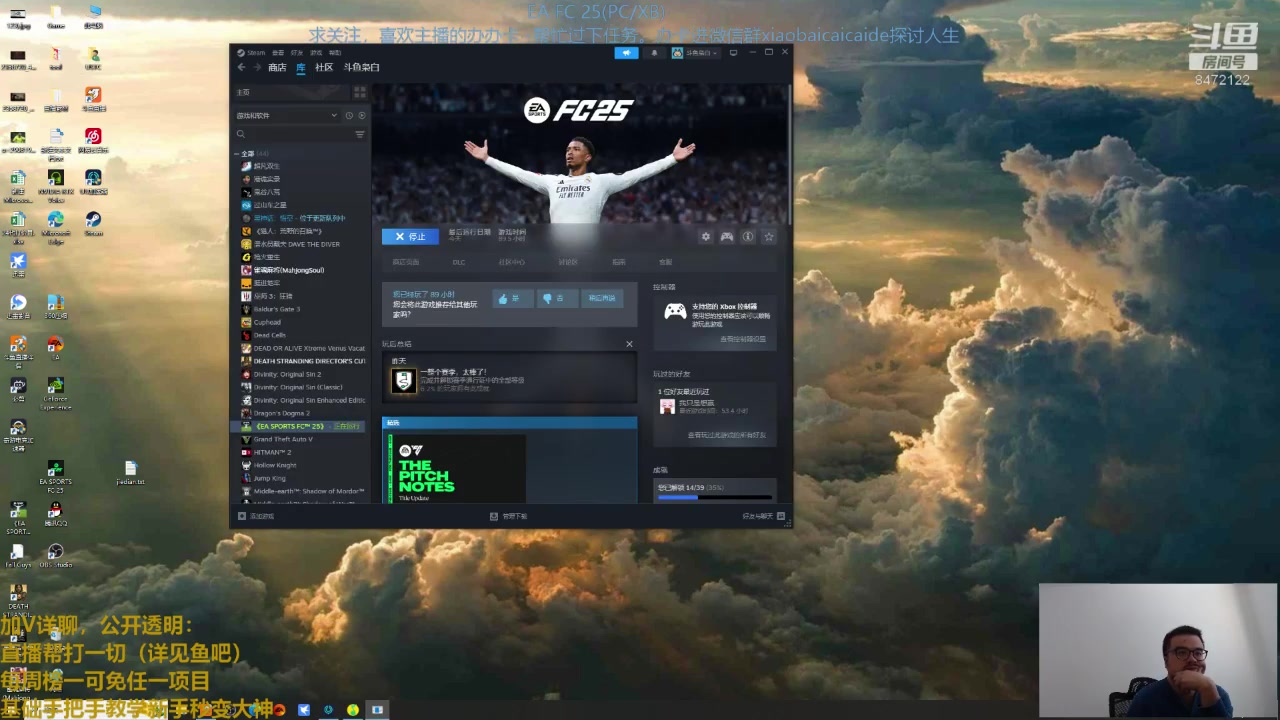This screenshot has height=720, width=1280.
Task: Click the Steam back navigation arrow
Action: point(241,67)
